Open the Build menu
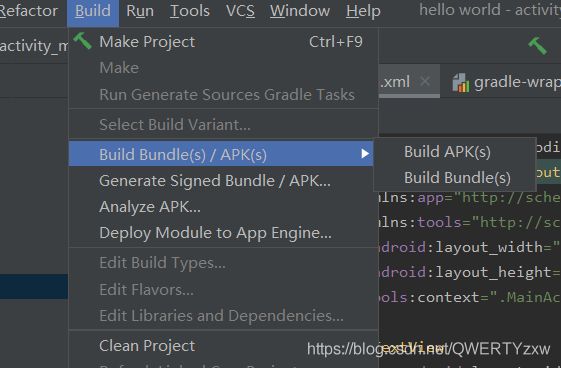Image resolution: width=561 pixels, height=368 pixels. [93, 11]
